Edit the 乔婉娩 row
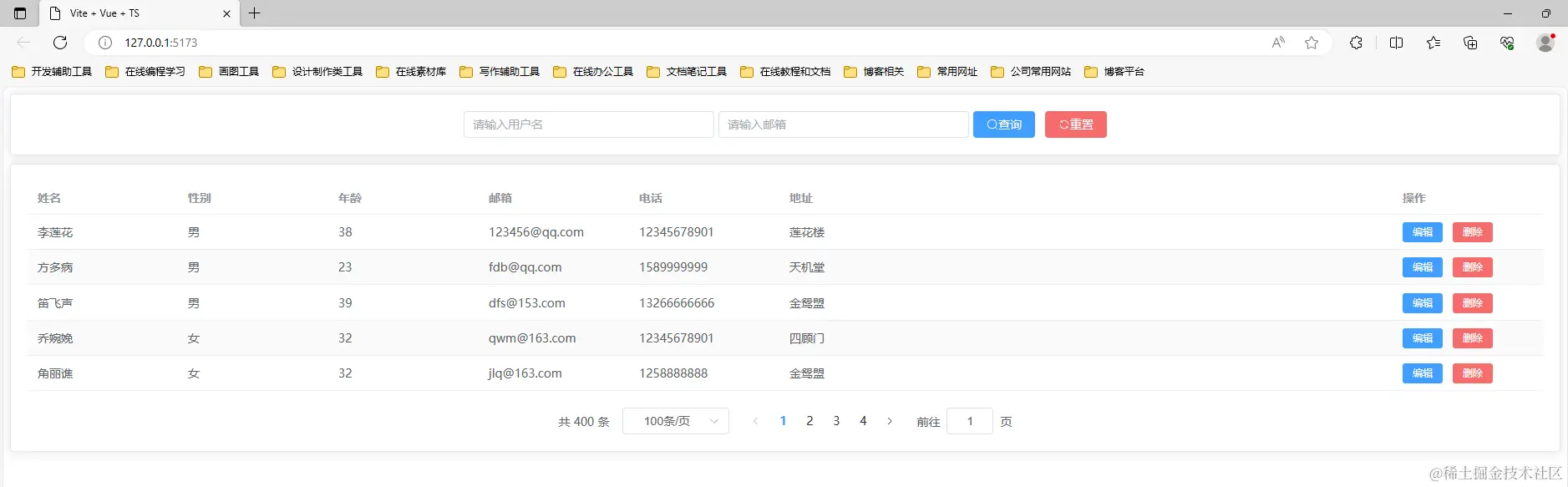The image size is (1568, 487). (x=1423, y=338)
